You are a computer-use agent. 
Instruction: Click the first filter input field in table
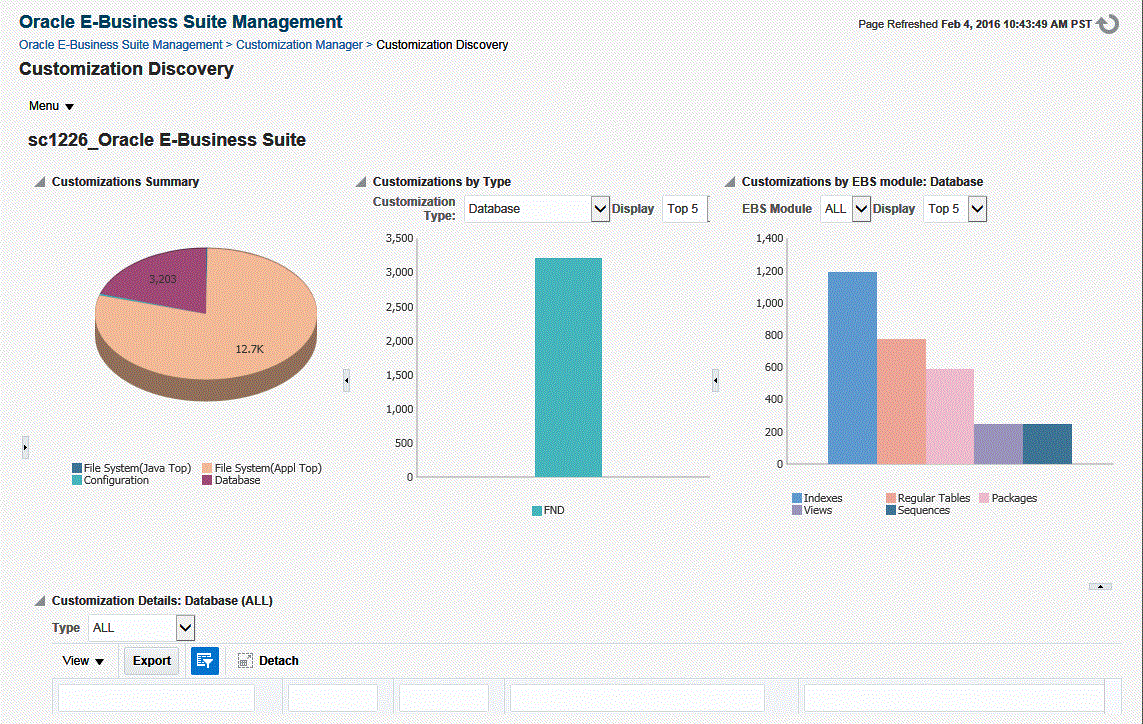156,698
